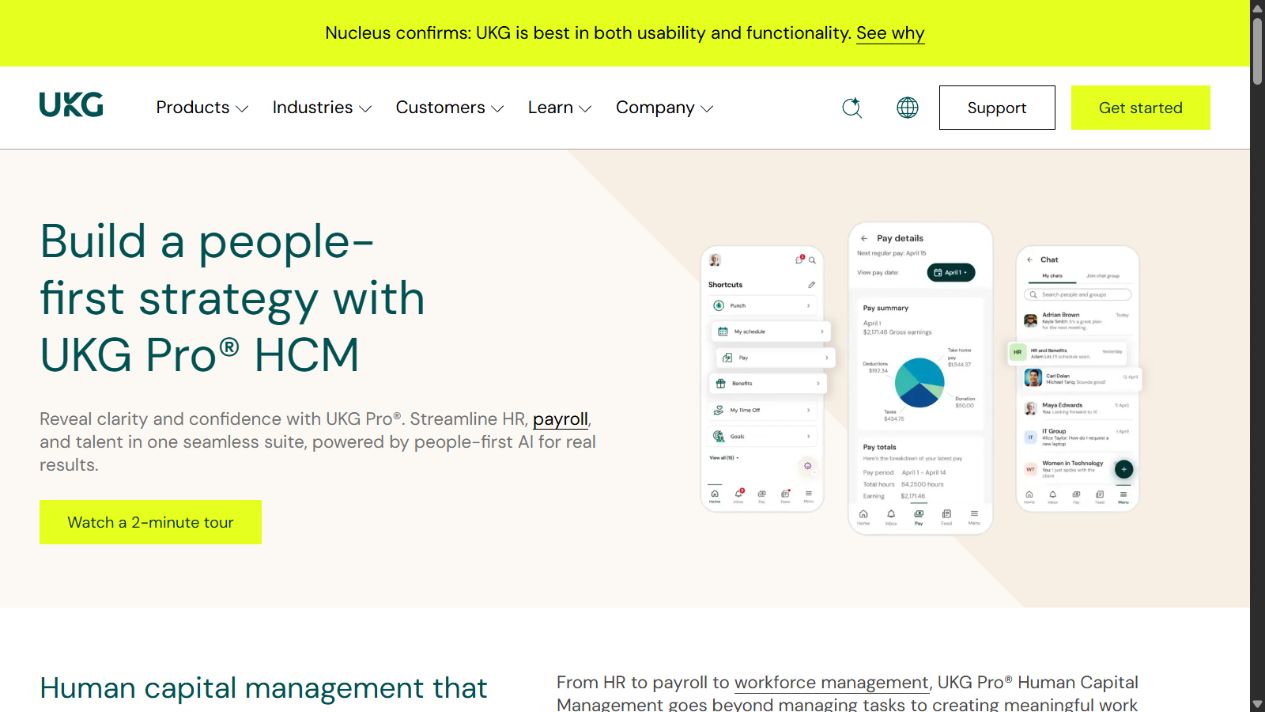Open Women in Technology chat
1265x712 pixels.
point(1070,469)
